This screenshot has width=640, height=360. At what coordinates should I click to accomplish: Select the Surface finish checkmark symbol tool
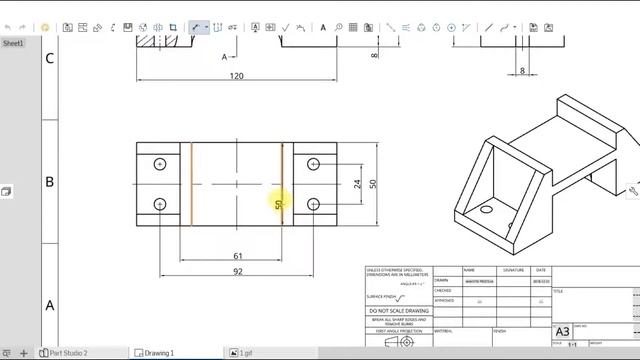(x=285, y=27)
